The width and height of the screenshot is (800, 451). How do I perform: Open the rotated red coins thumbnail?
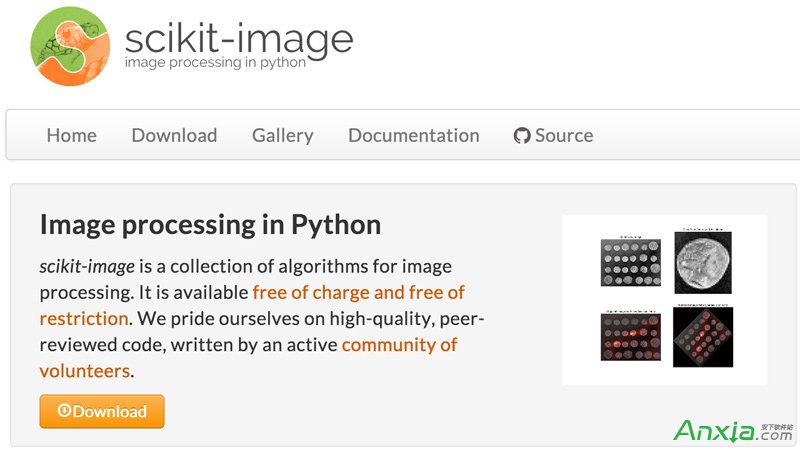(703, 337)
